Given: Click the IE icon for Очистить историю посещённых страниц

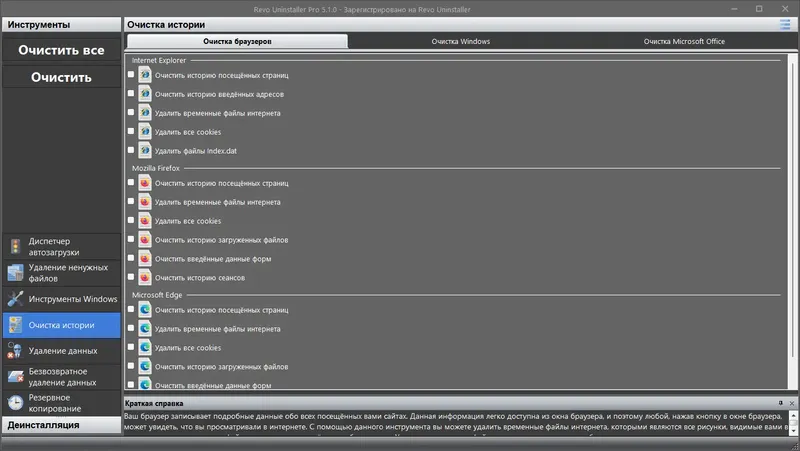Looking at the screenshot, I should pyautogui.click(x=145, y=75).
